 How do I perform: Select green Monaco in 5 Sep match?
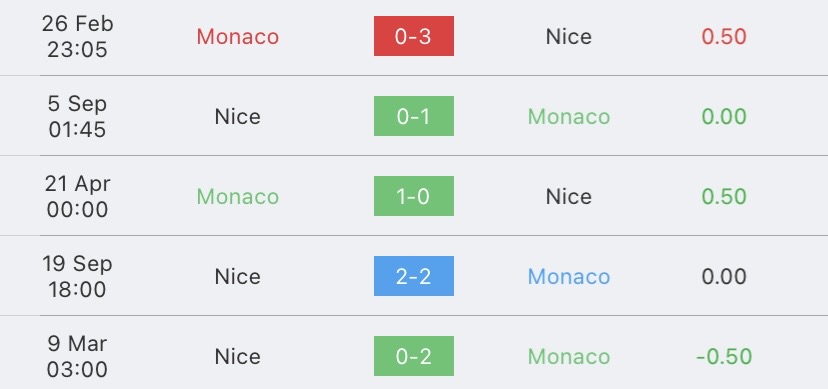[x=569, y=117]
